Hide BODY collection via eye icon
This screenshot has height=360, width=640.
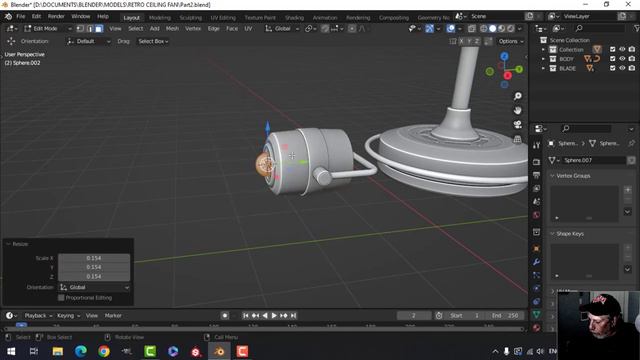pos(622,59)
